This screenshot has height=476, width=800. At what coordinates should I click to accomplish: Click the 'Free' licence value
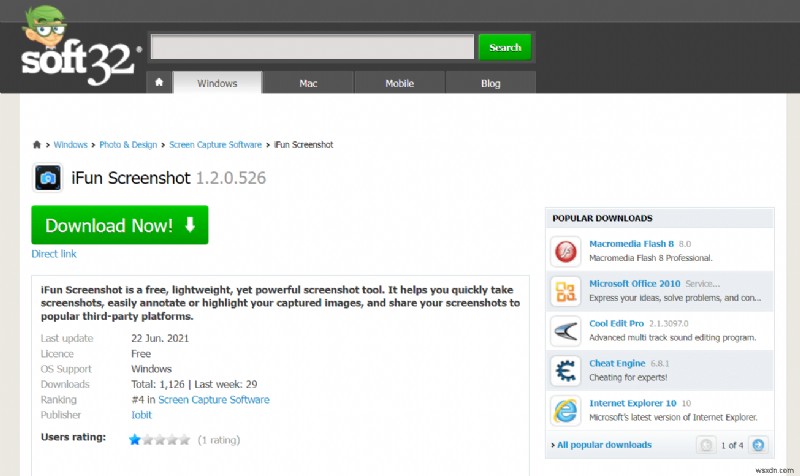point(141,354)
